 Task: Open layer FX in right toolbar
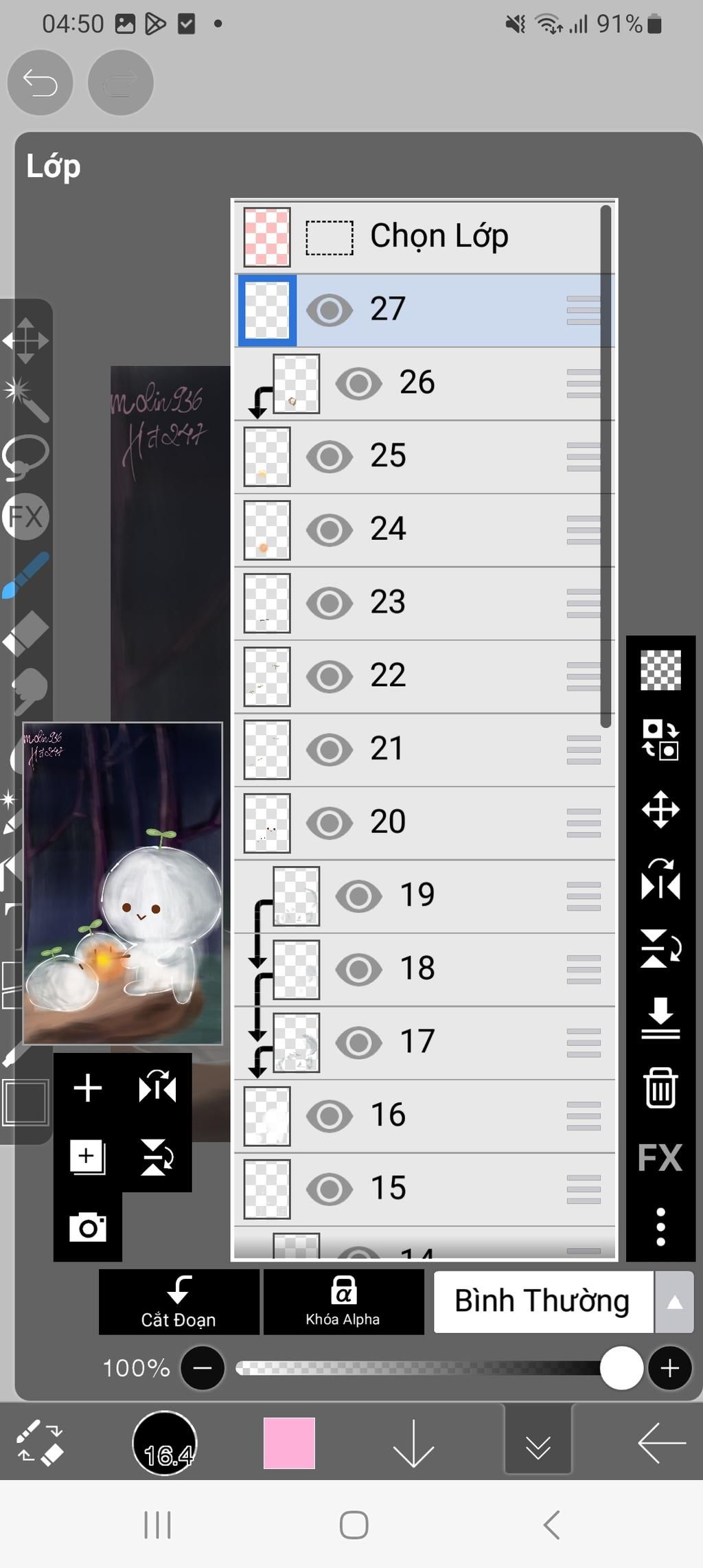click(660, 1157)
